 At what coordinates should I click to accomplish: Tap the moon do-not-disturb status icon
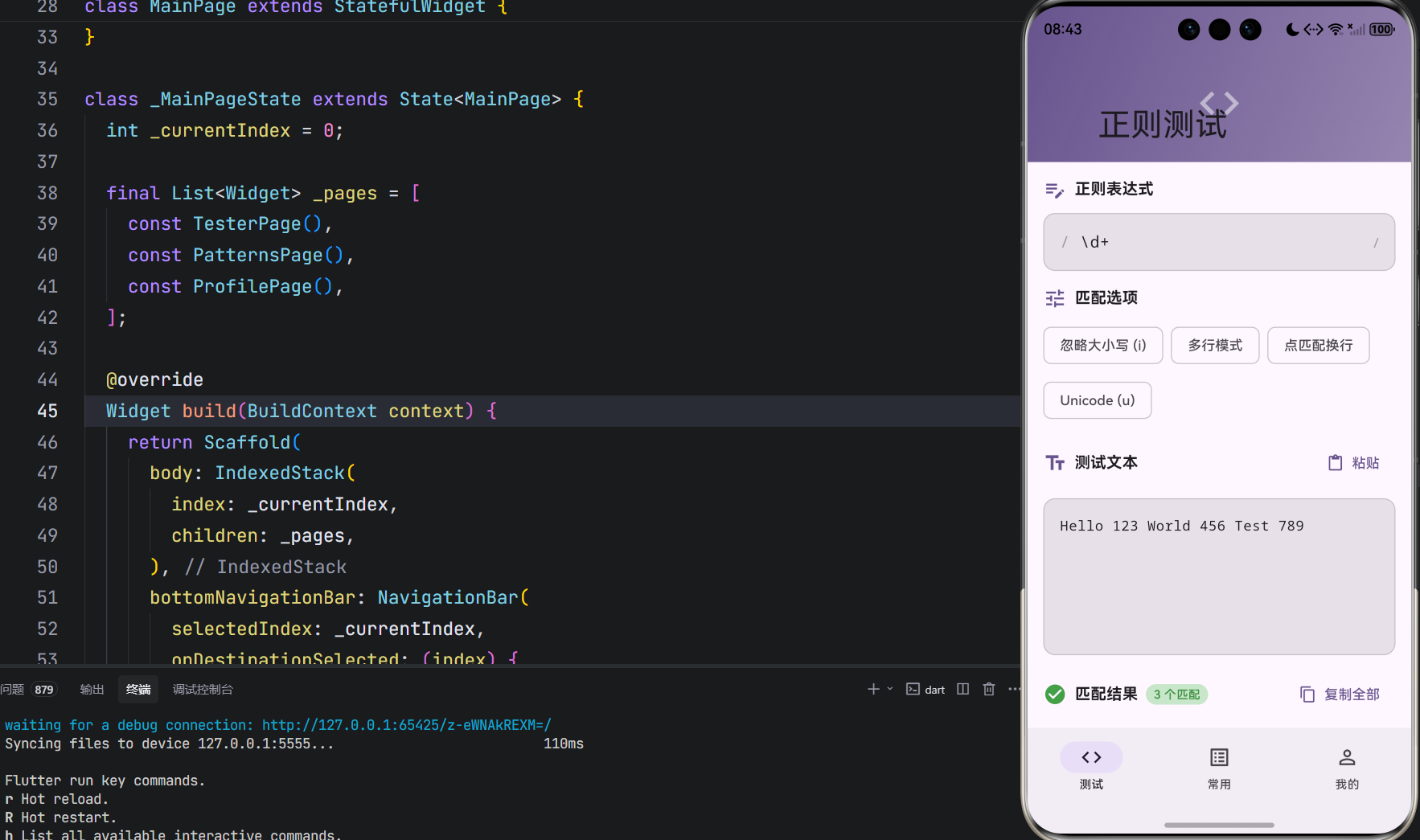tap(1292, 29)
